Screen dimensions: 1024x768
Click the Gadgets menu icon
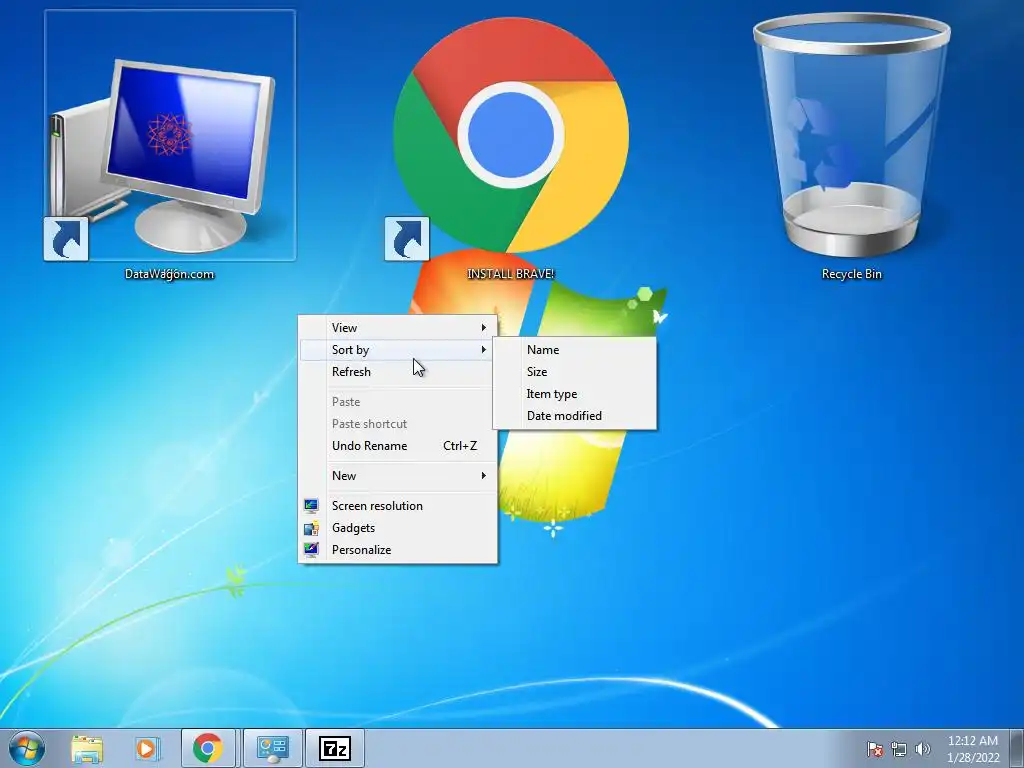(312, 528)
